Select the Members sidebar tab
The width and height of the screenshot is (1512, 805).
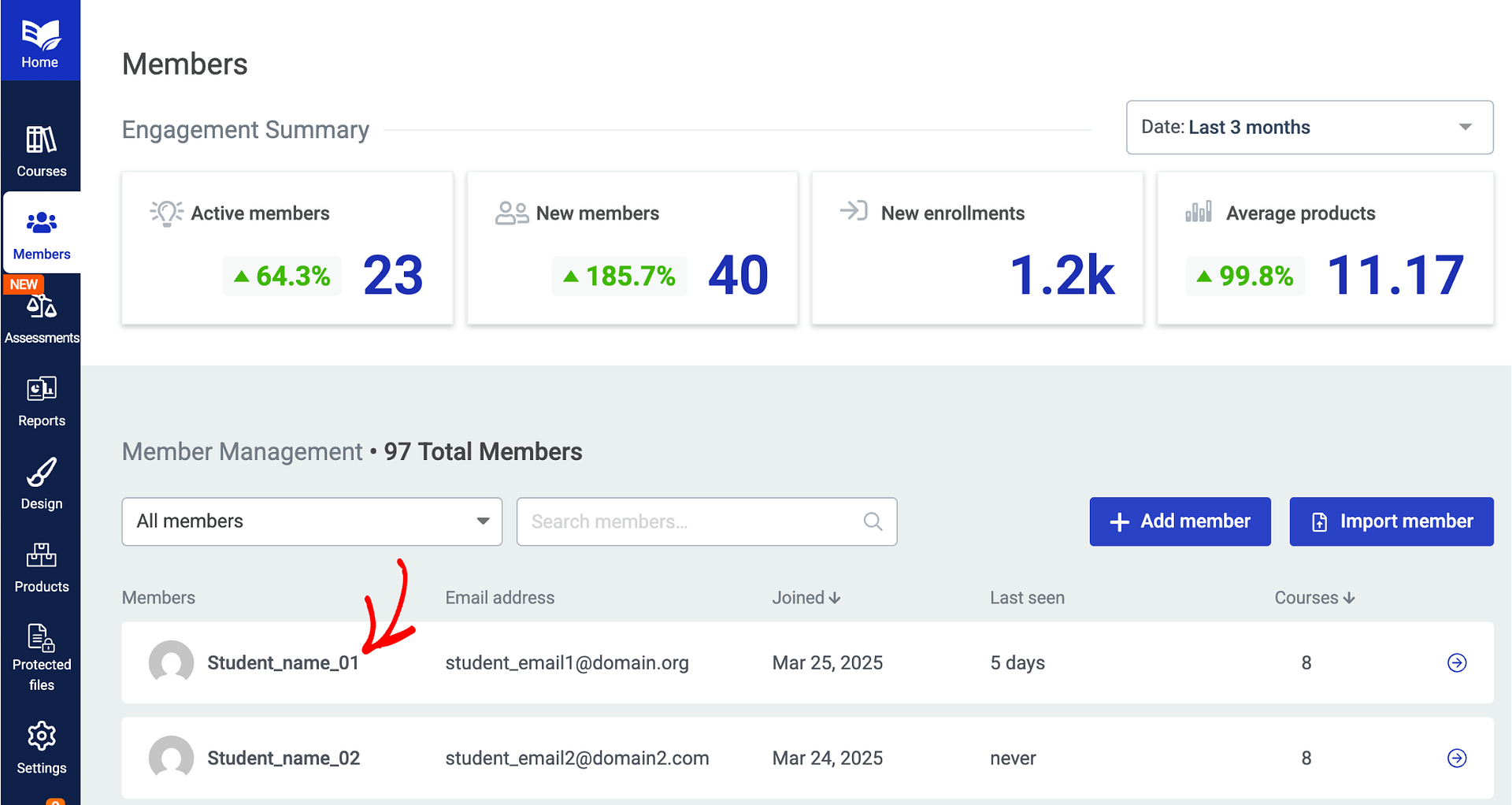click(41, 234)
